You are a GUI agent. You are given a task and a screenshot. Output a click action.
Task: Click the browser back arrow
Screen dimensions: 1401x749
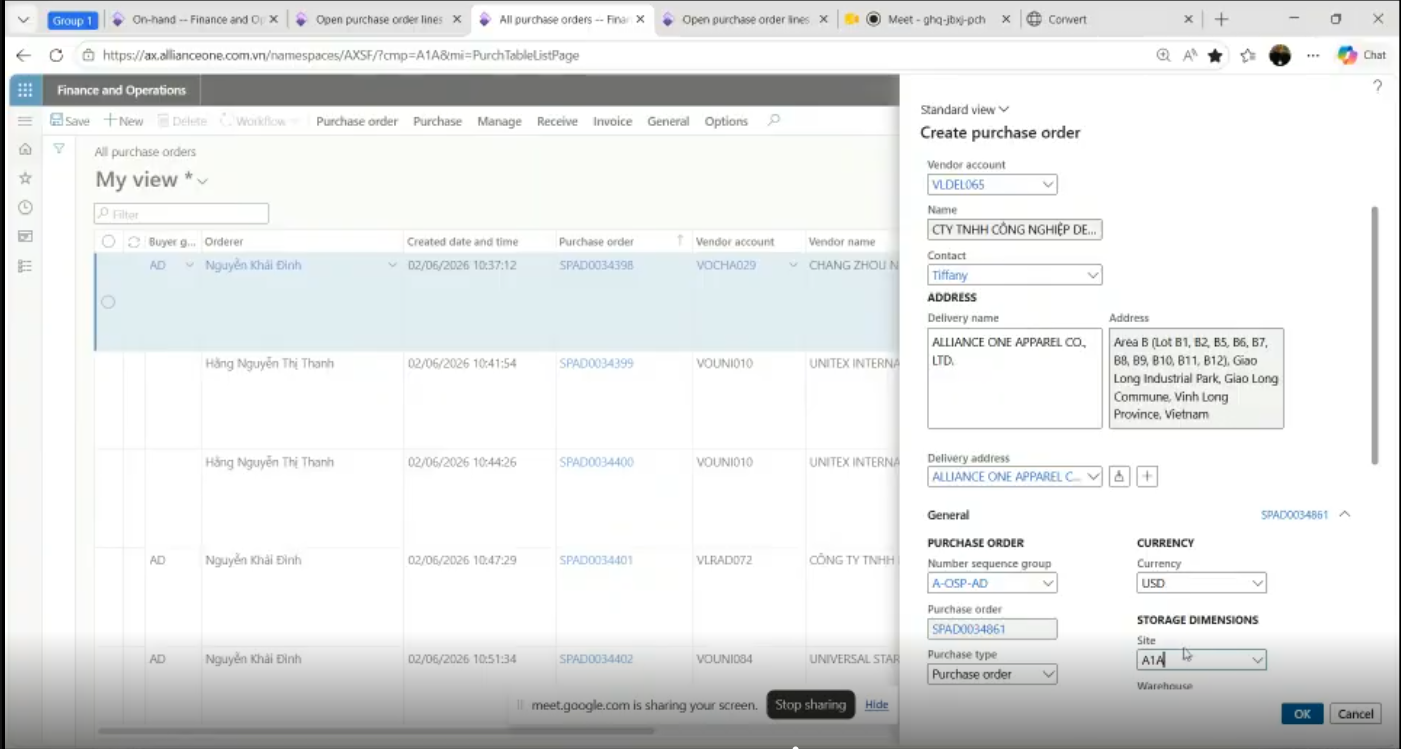tap(24, 56)
